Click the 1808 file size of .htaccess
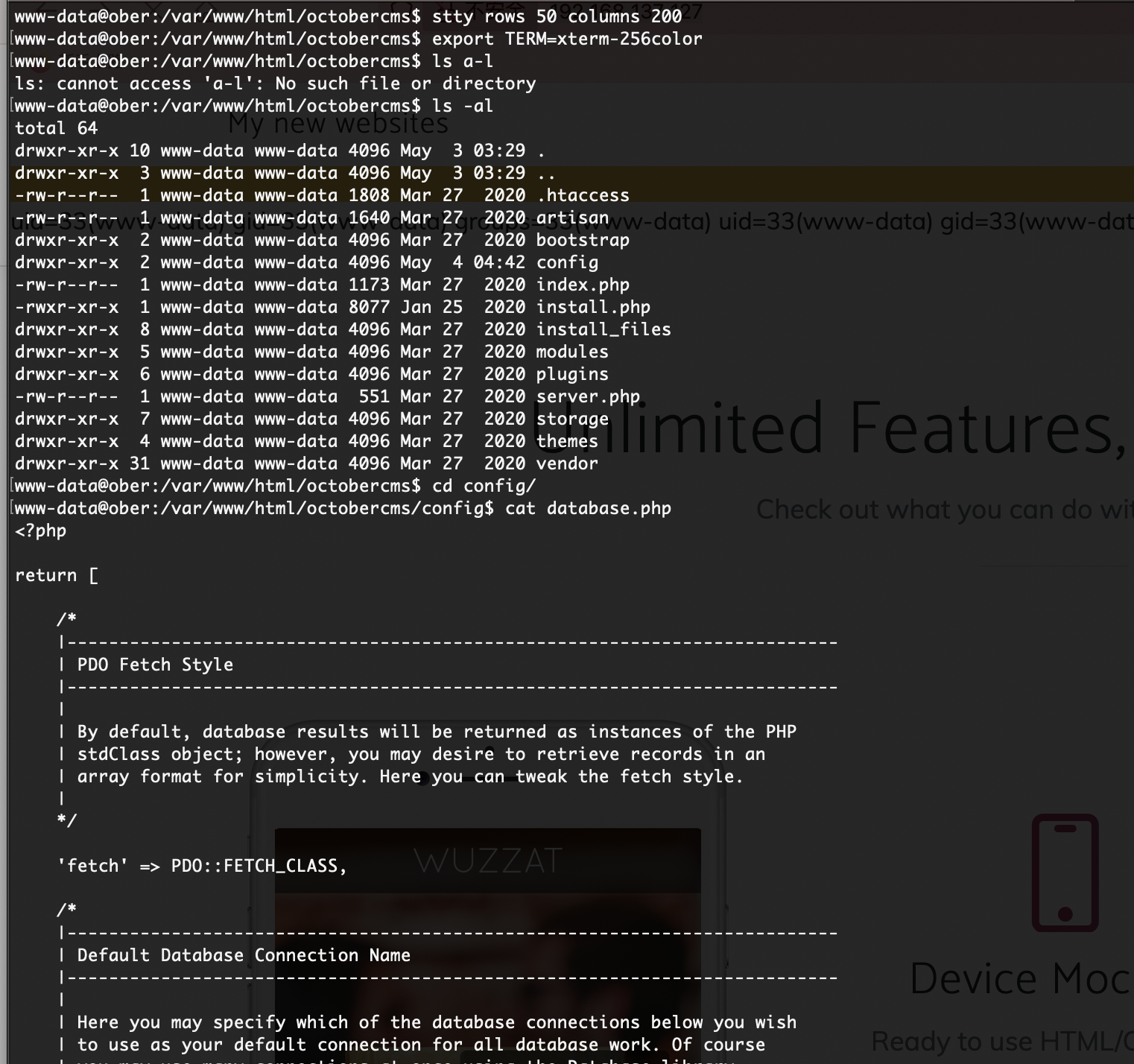This screenshot has height=1064, width=1134. pyautogui.click(x=369, y=195)
